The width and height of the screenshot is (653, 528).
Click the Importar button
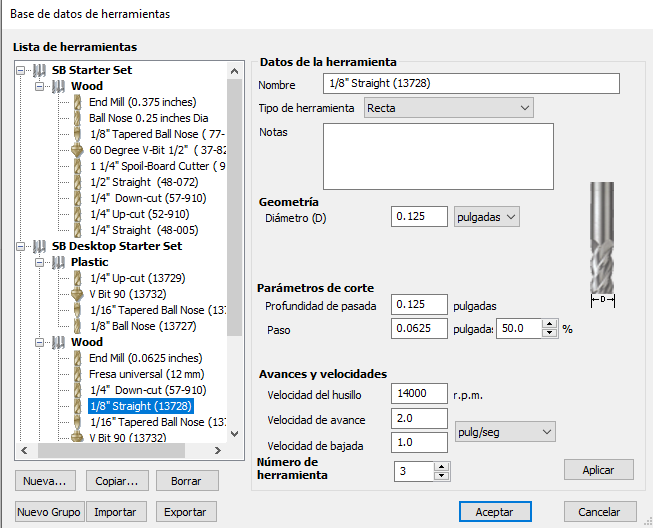pos(116,512)
